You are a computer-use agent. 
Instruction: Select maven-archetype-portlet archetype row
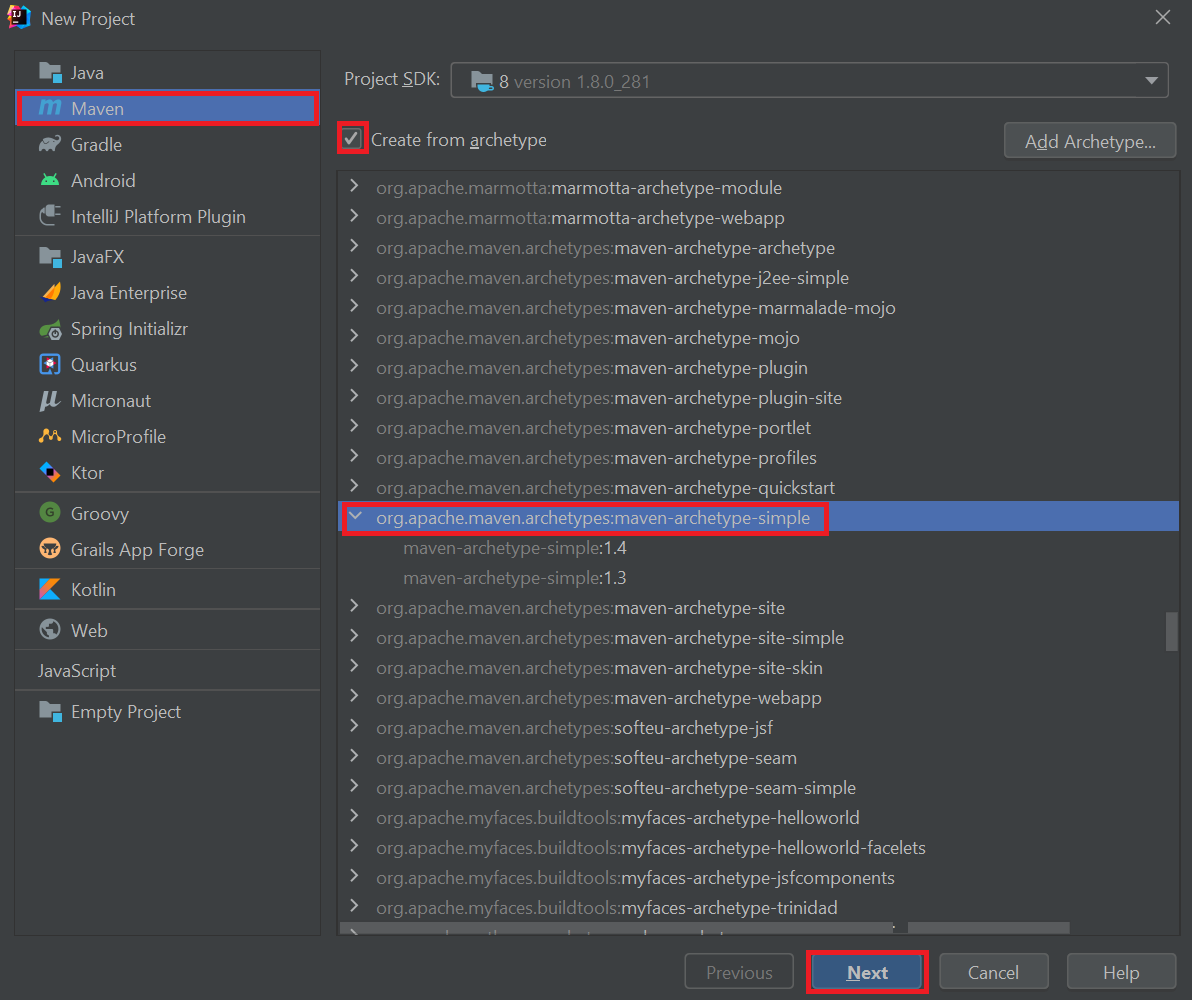759,427
